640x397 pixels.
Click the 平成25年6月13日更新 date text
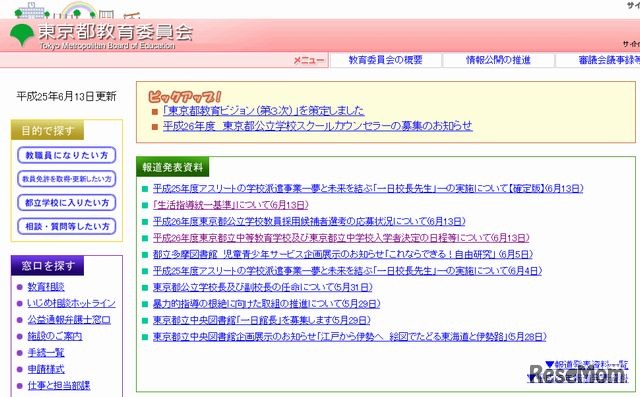pyautogui.click(x=66, y=96)
